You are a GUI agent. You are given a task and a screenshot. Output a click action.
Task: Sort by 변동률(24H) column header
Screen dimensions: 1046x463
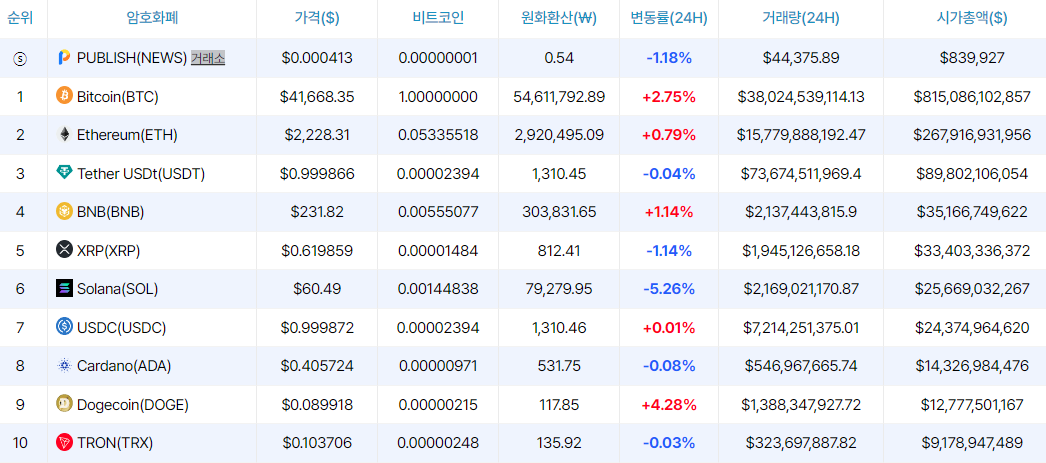point(668,18)
